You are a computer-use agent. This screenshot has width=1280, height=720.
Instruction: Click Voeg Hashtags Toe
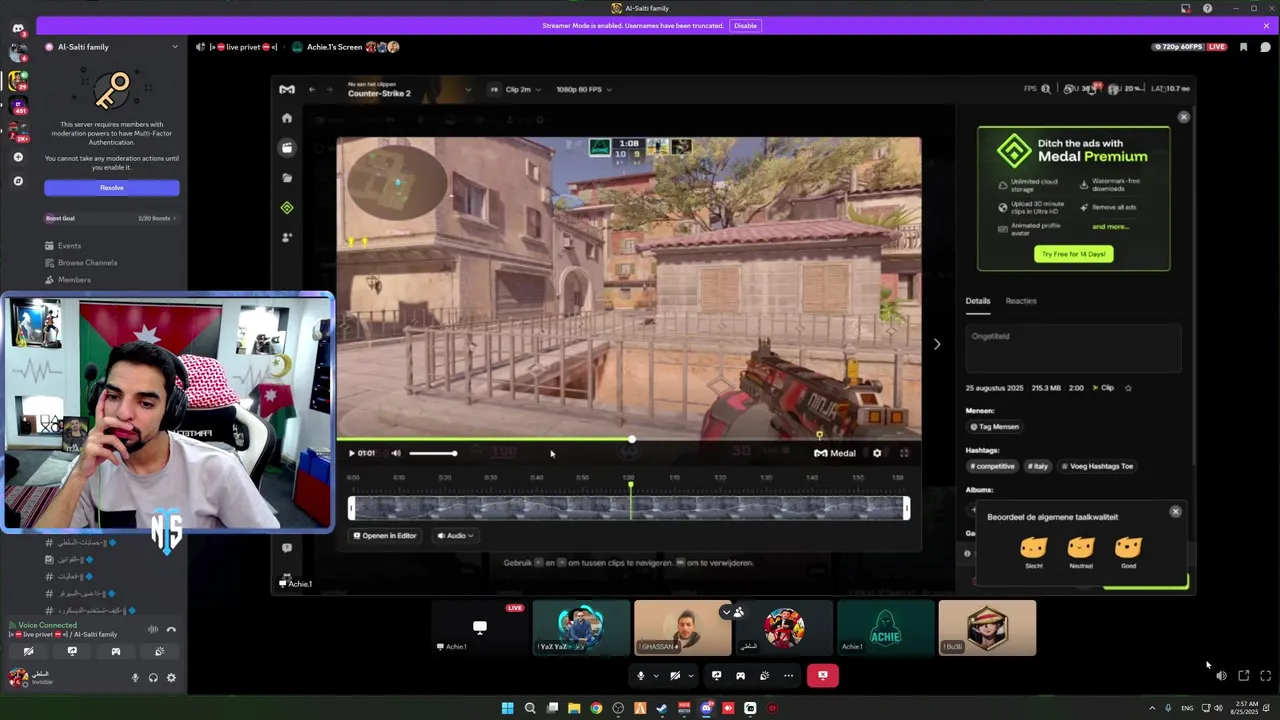[1099, 466]
